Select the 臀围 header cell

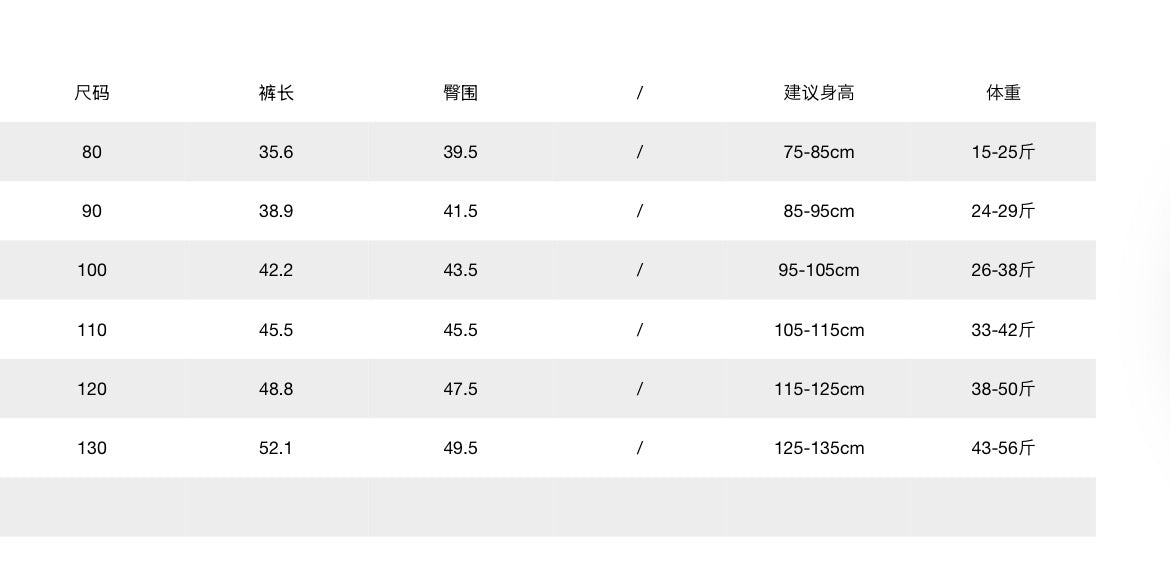(x=460, y=93)
